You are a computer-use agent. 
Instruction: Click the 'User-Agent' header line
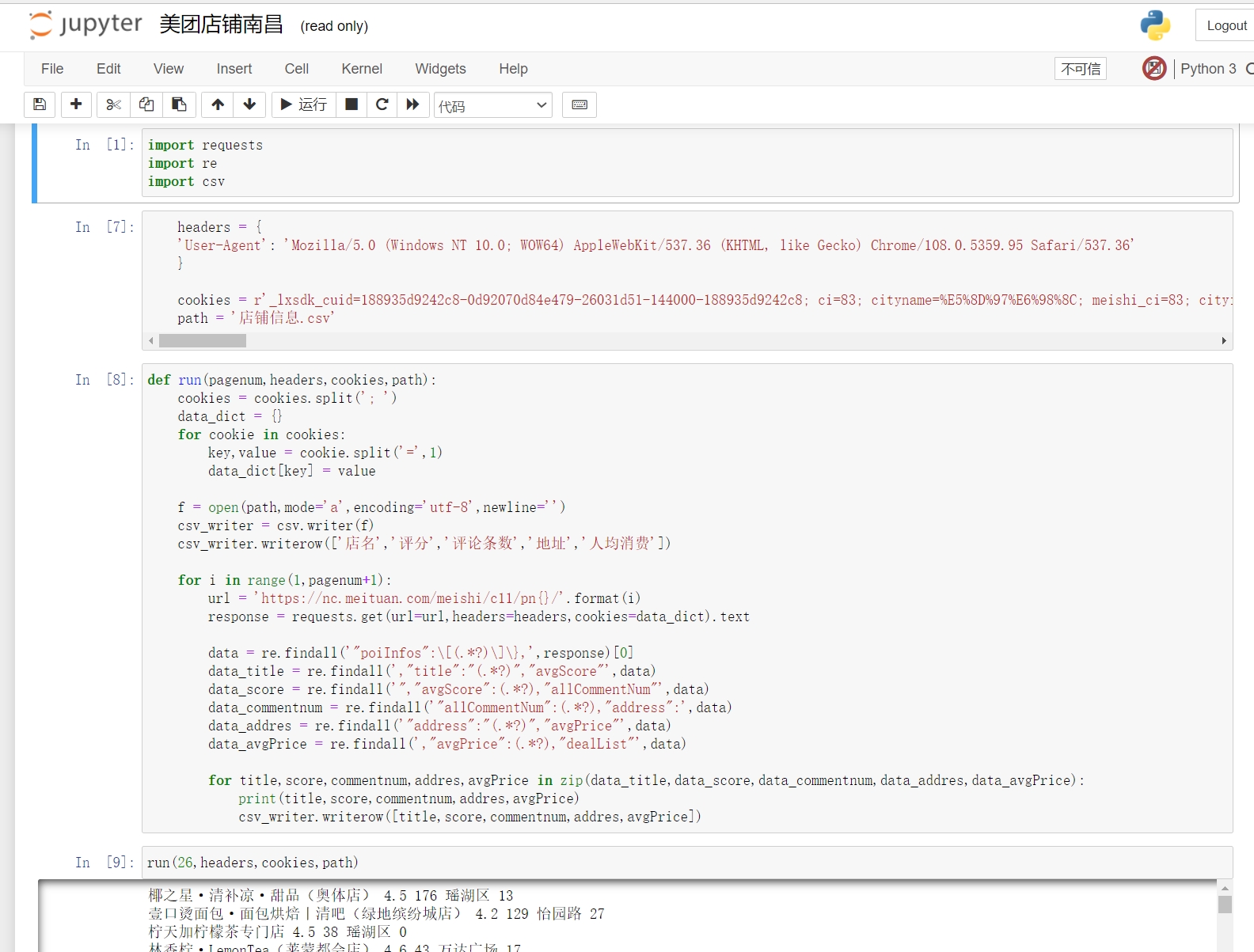655,245
